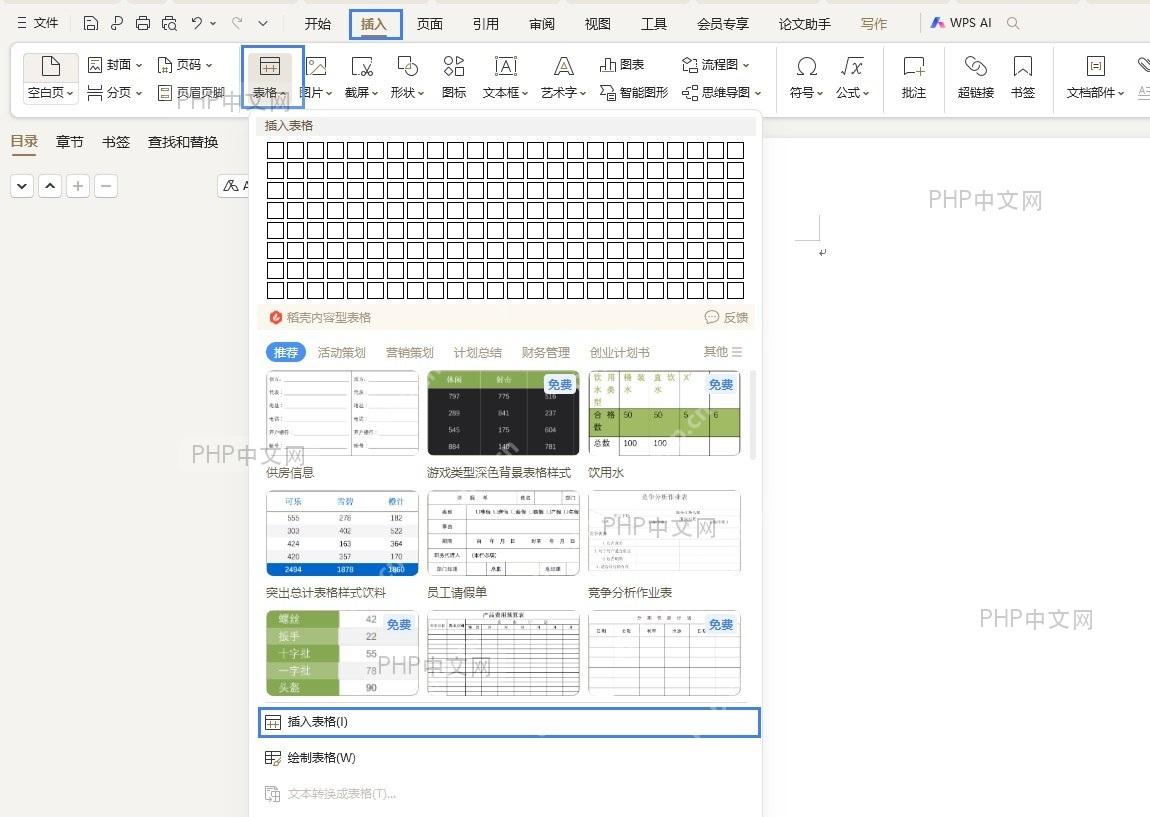Click the up-chevron button in outline pane
The width and height of the screenshot is (1150, 817).
[x=50, y=186]
